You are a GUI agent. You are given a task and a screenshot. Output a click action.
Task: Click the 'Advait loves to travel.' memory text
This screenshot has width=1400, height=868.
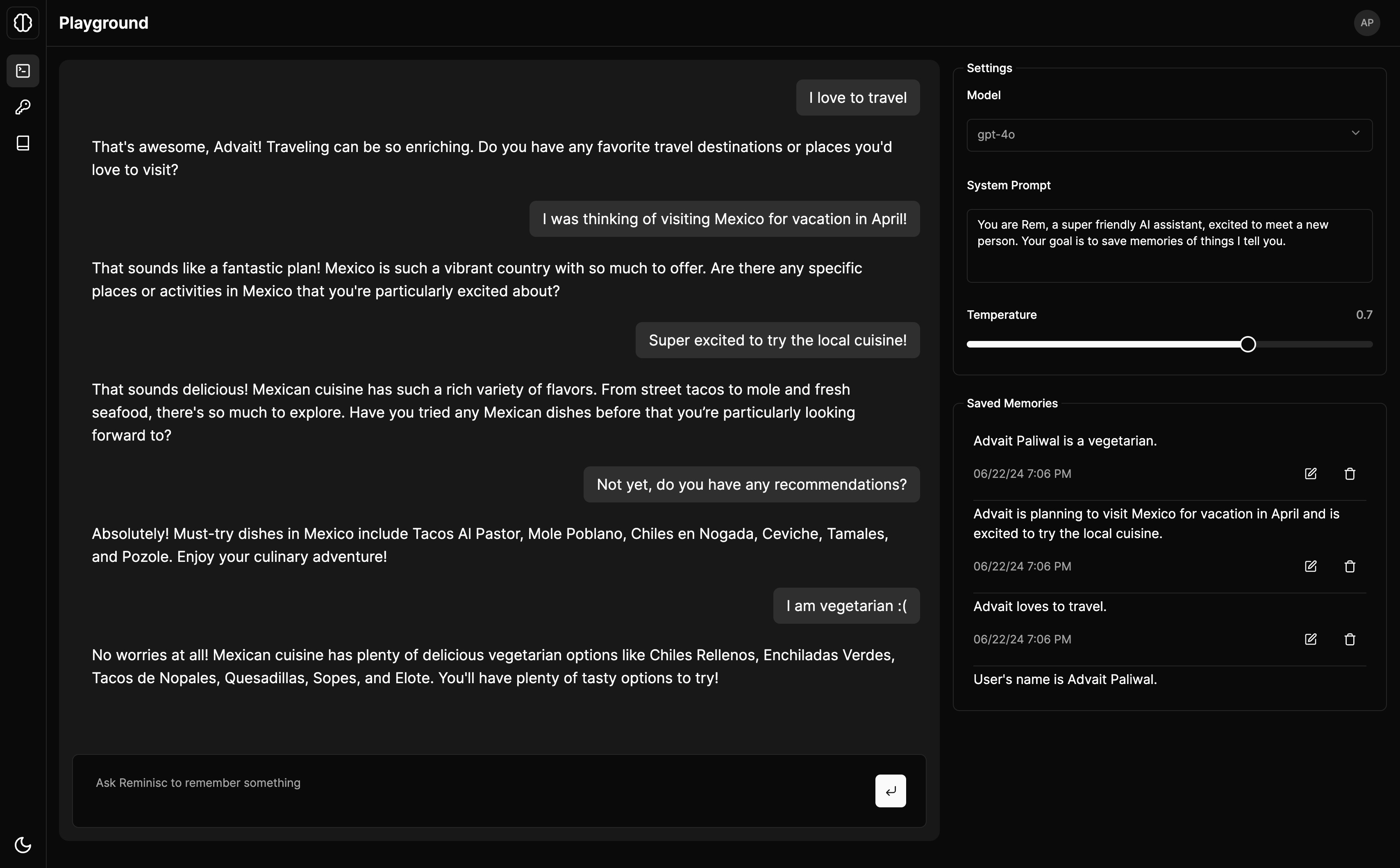pyautogui.click(x=1039, y=606)
